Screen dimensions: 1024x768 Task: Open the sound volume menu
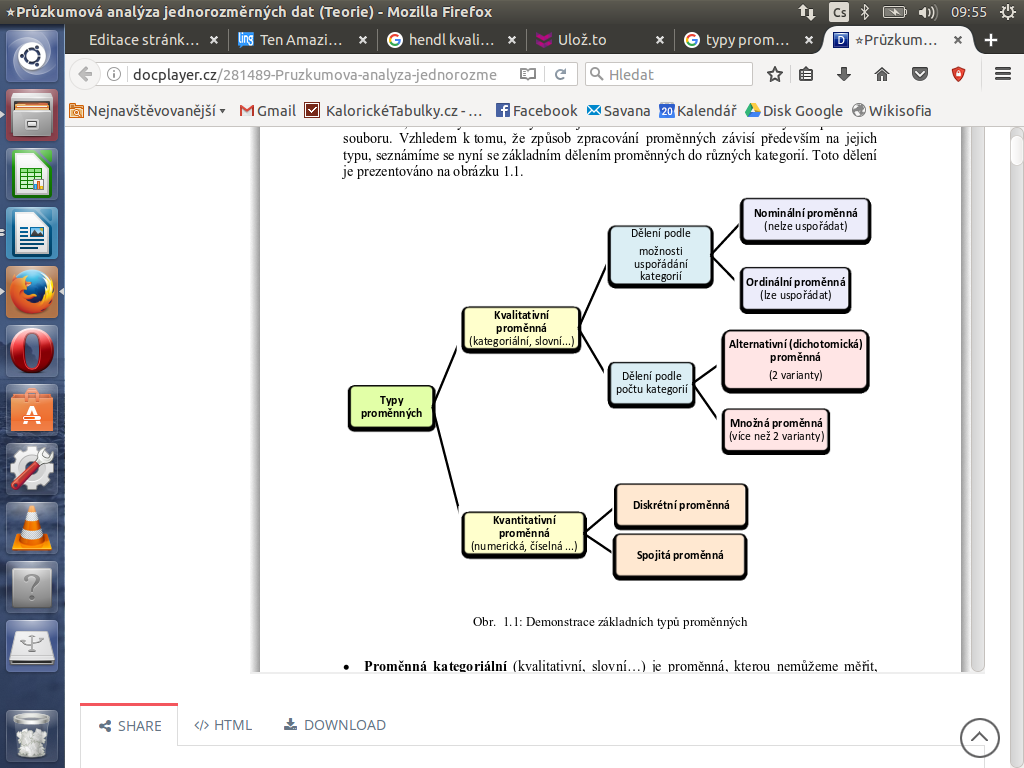[927, 12]
